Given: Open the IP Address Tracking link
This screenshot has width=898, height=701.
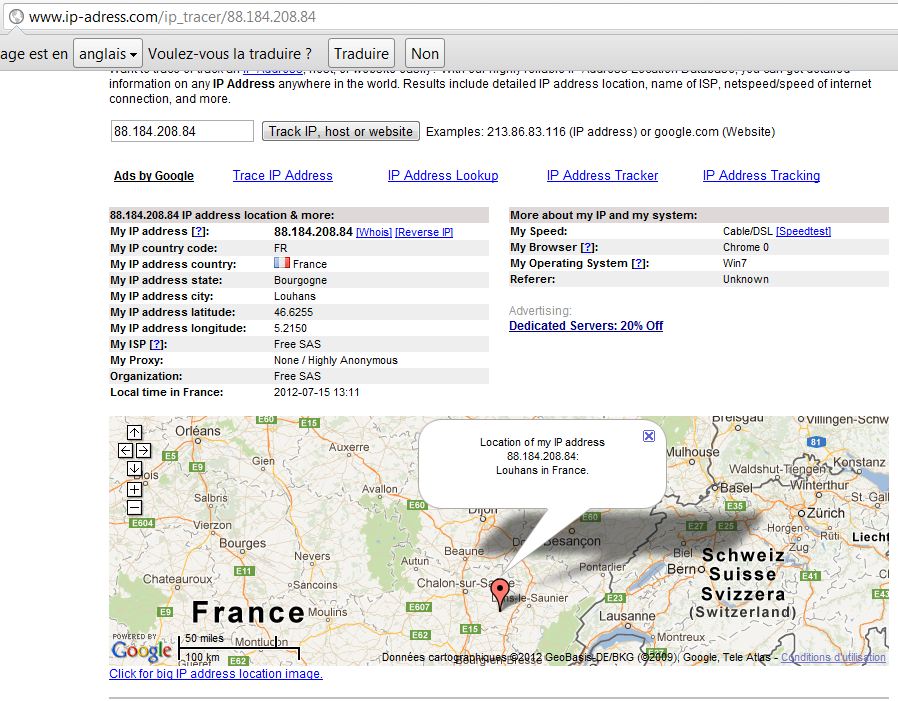Looking at the screenshot, I should click(x=761, y=176).
